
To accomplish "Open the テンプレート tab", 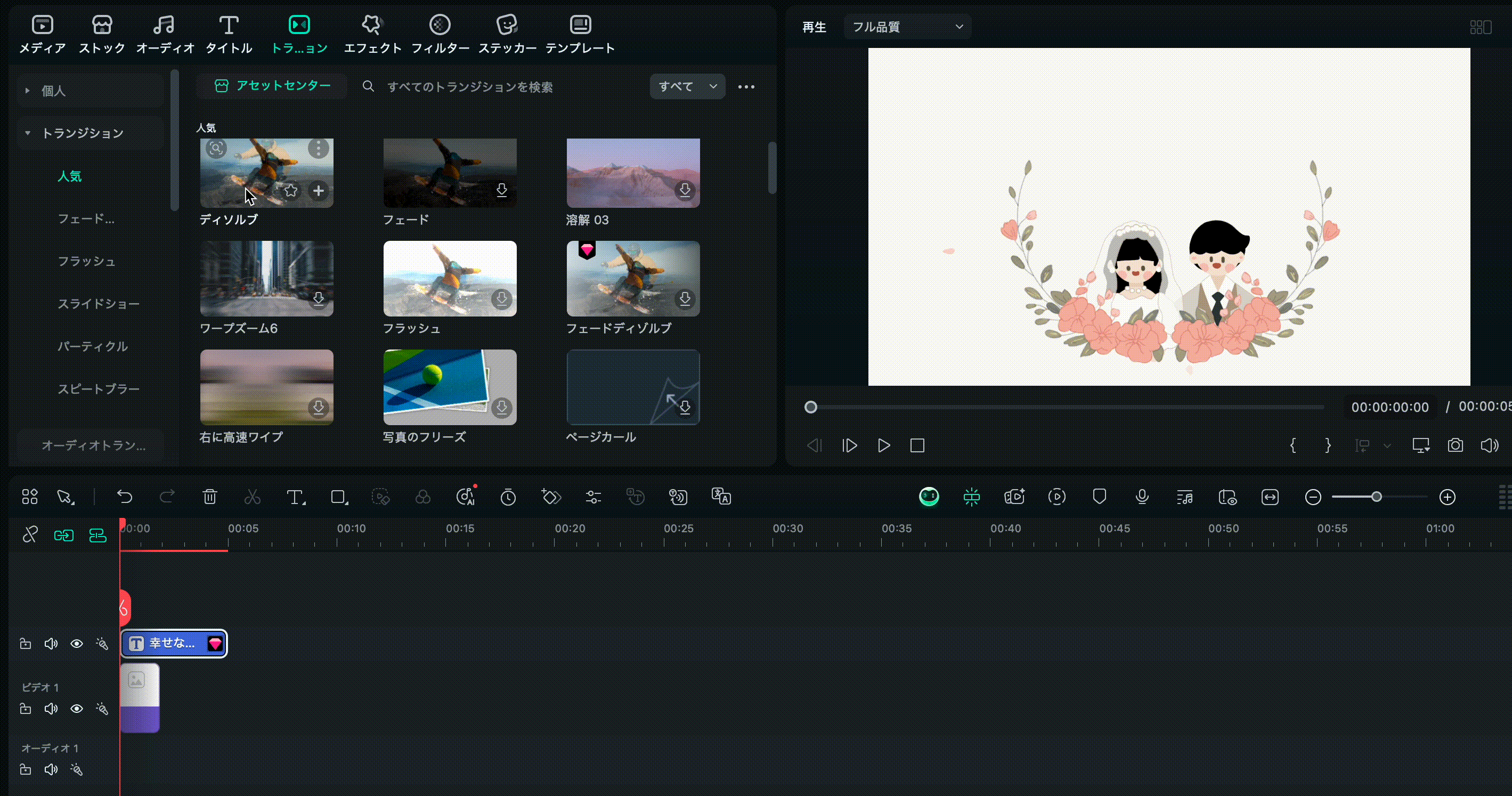I will point(580,35).
